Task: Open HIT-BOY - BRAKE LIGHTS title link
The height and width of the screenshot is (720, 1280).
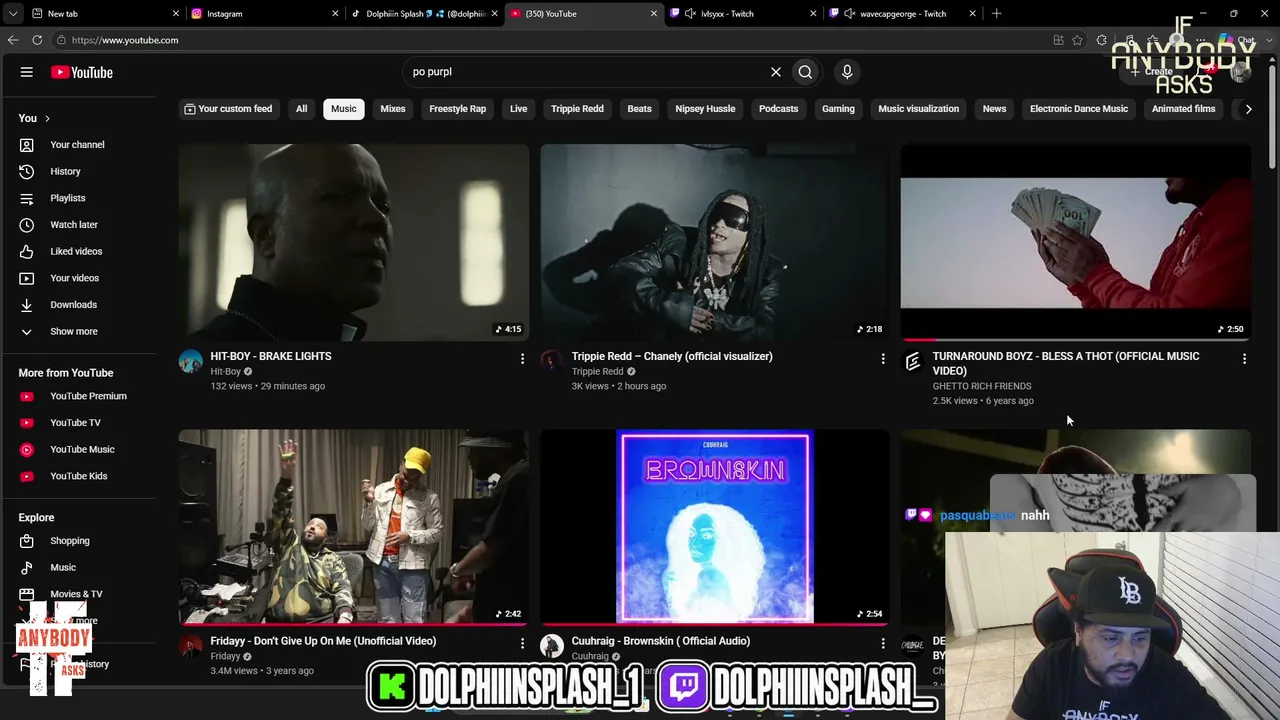Action: [x=271, y=356]
